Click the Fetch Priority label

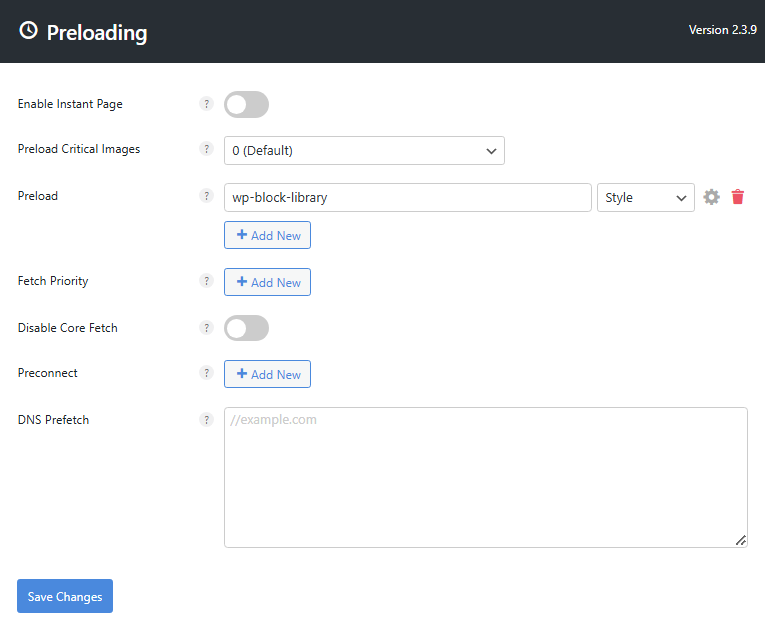pos(53,282)
